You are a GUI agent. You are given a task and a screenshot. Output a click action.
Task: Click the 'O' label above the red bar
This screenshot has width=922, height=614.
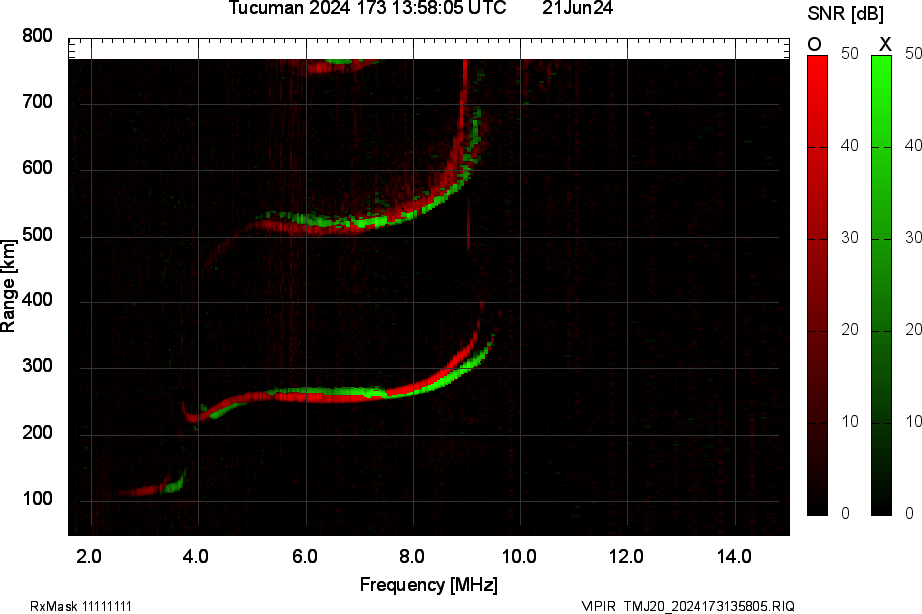click(x=814, y=44)
